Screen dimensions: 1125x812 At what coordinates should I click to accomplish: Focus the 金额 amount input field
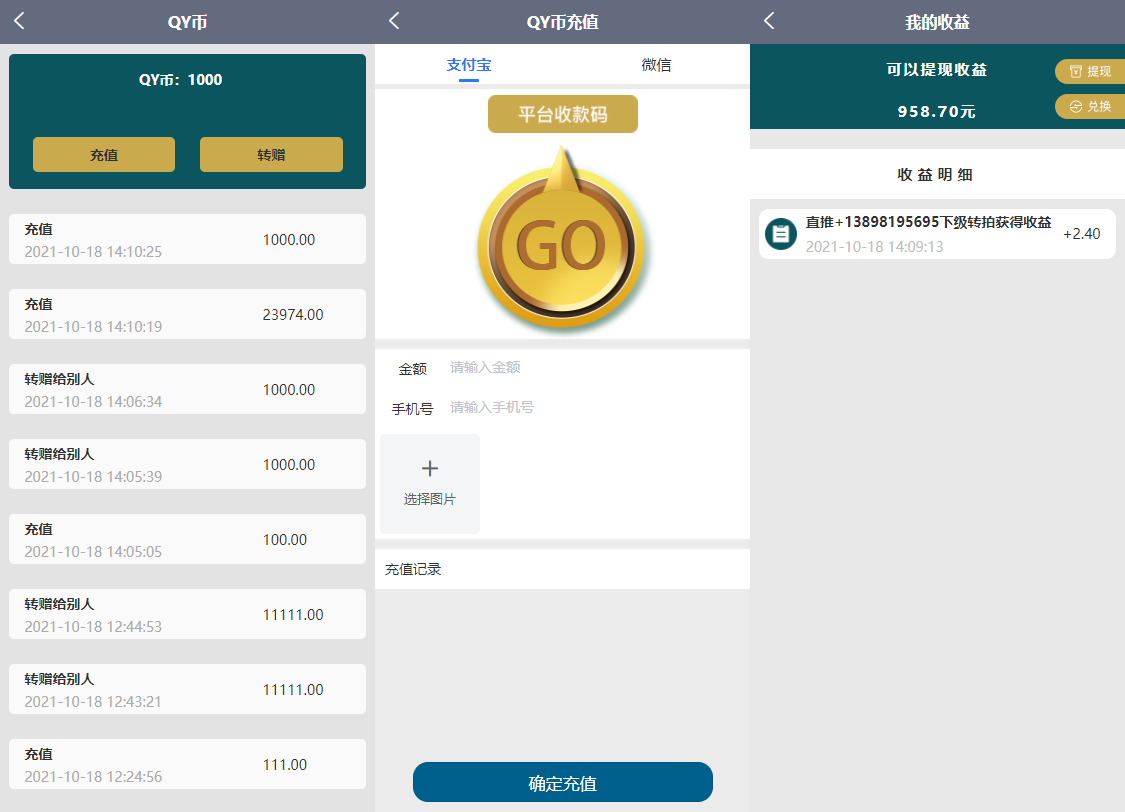(x=590, y=368)
